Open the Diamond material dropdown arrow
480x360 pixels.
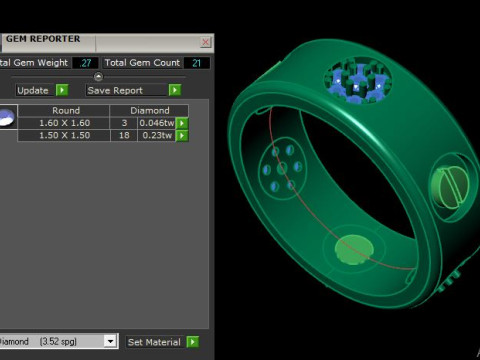[110, 341]
